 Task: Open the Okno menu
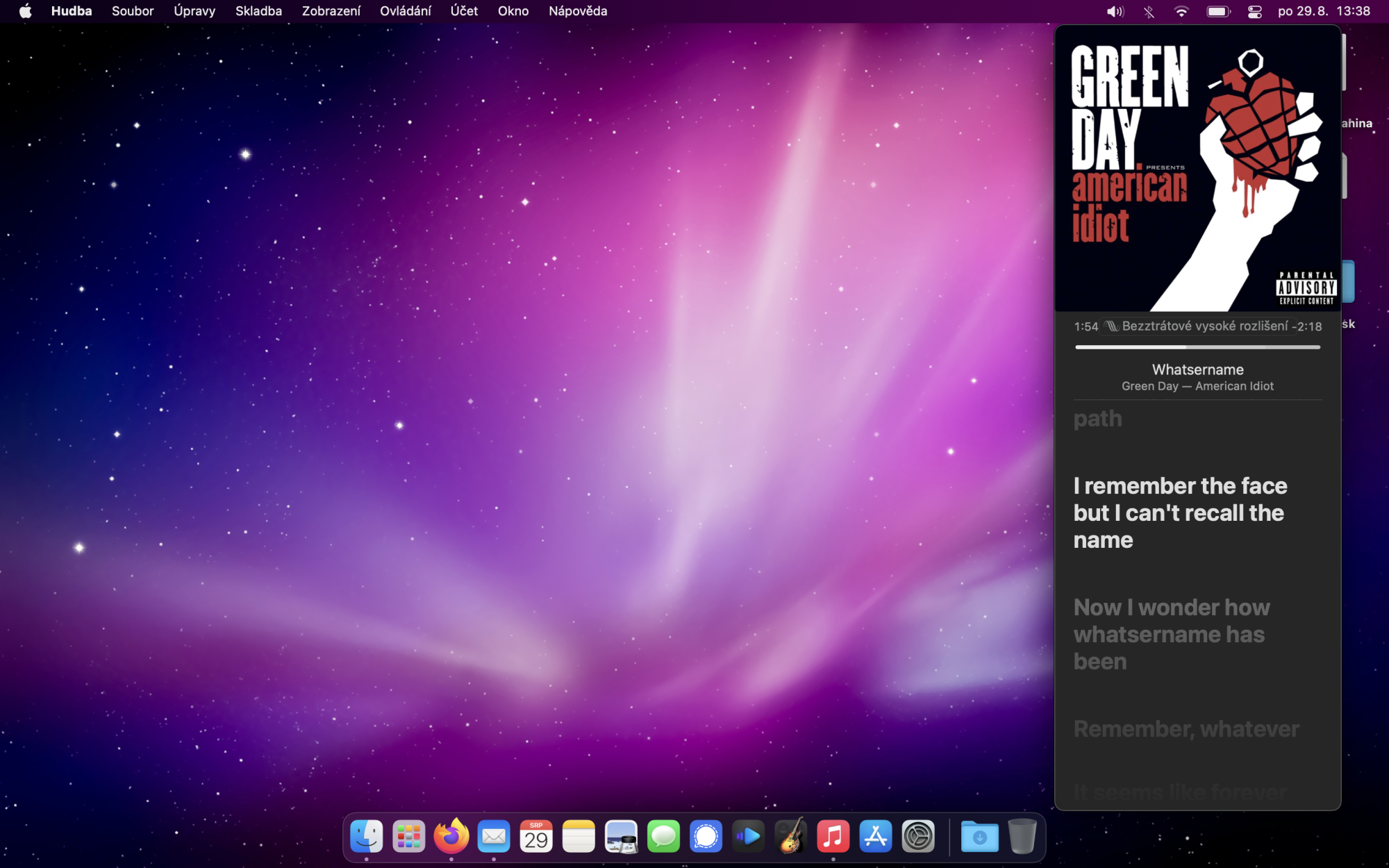513,11
